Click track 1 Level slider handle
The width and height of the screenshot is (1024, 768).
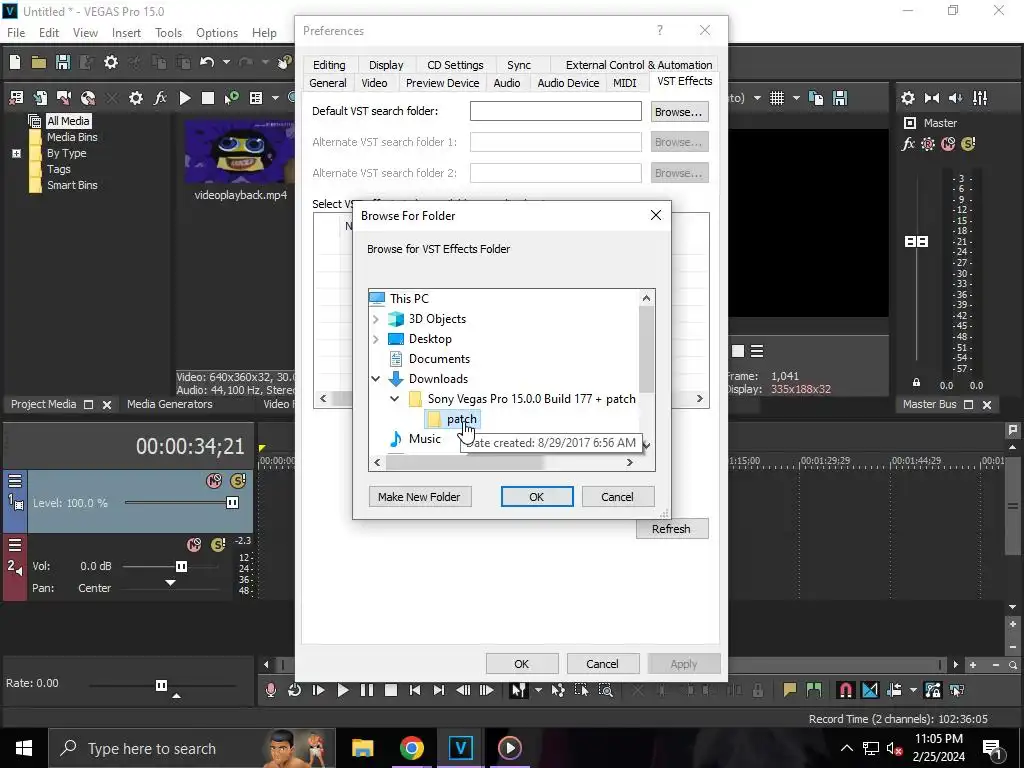click(x=232, y=503)
